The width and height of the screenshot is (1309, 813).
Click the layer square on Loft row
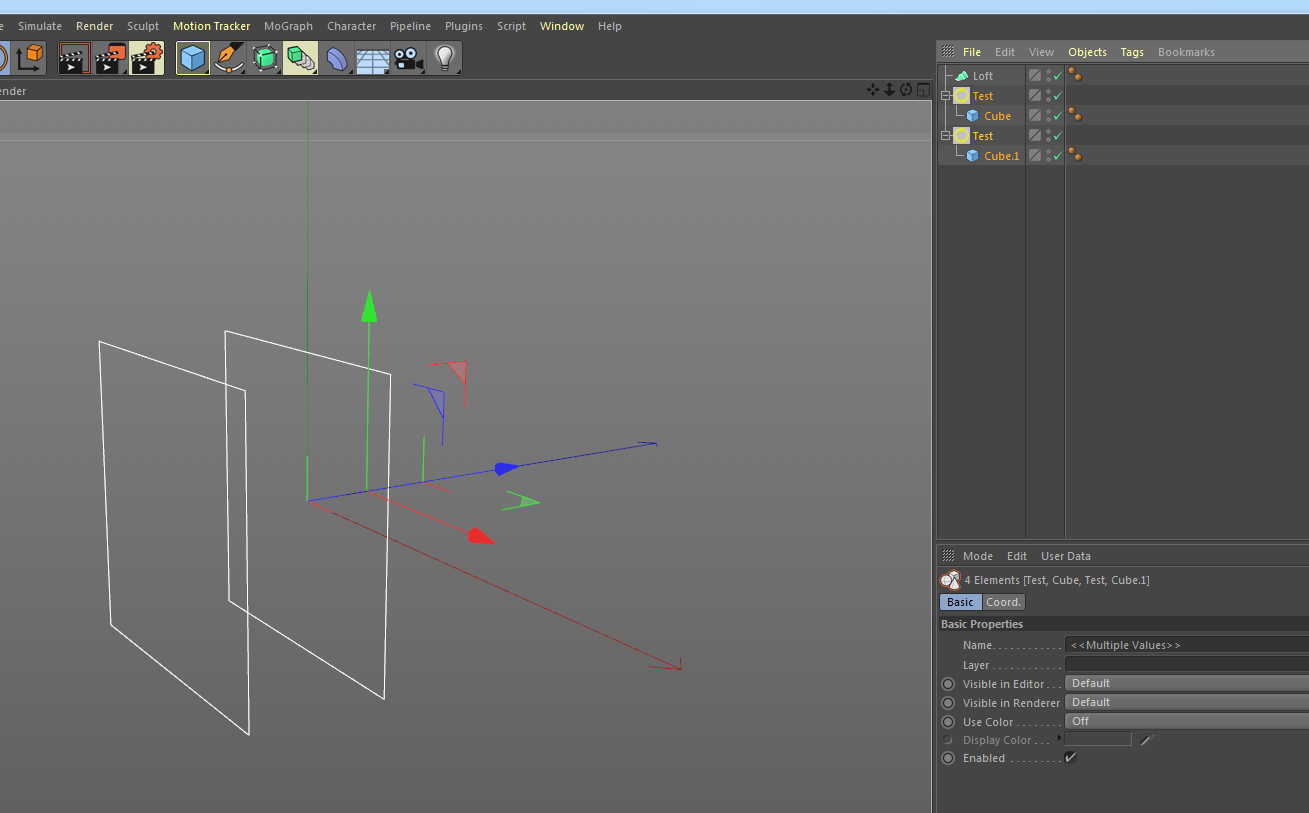1035,76
